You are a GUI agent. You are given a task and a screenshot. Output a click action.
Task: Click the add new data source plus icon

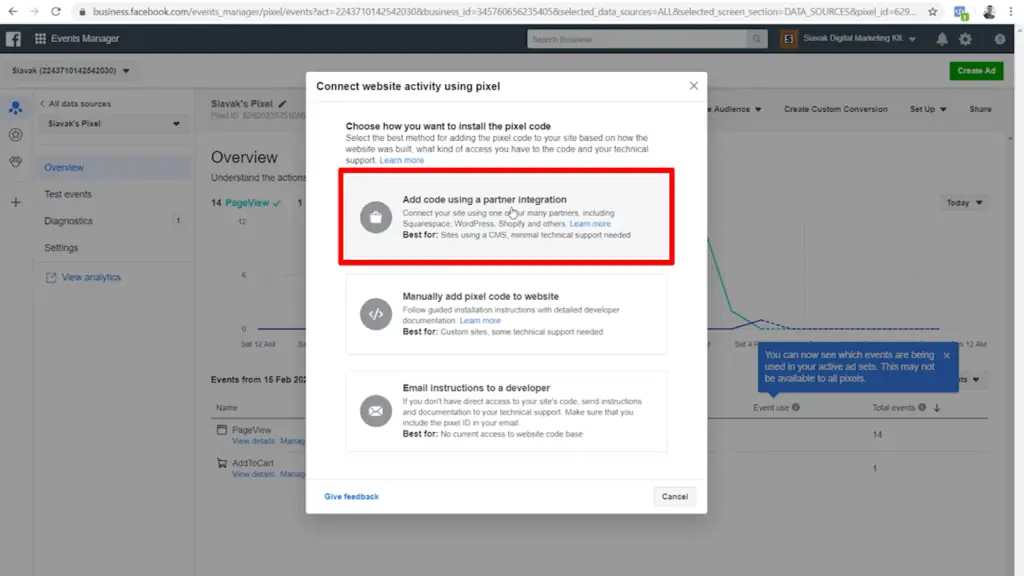[15, 202]
